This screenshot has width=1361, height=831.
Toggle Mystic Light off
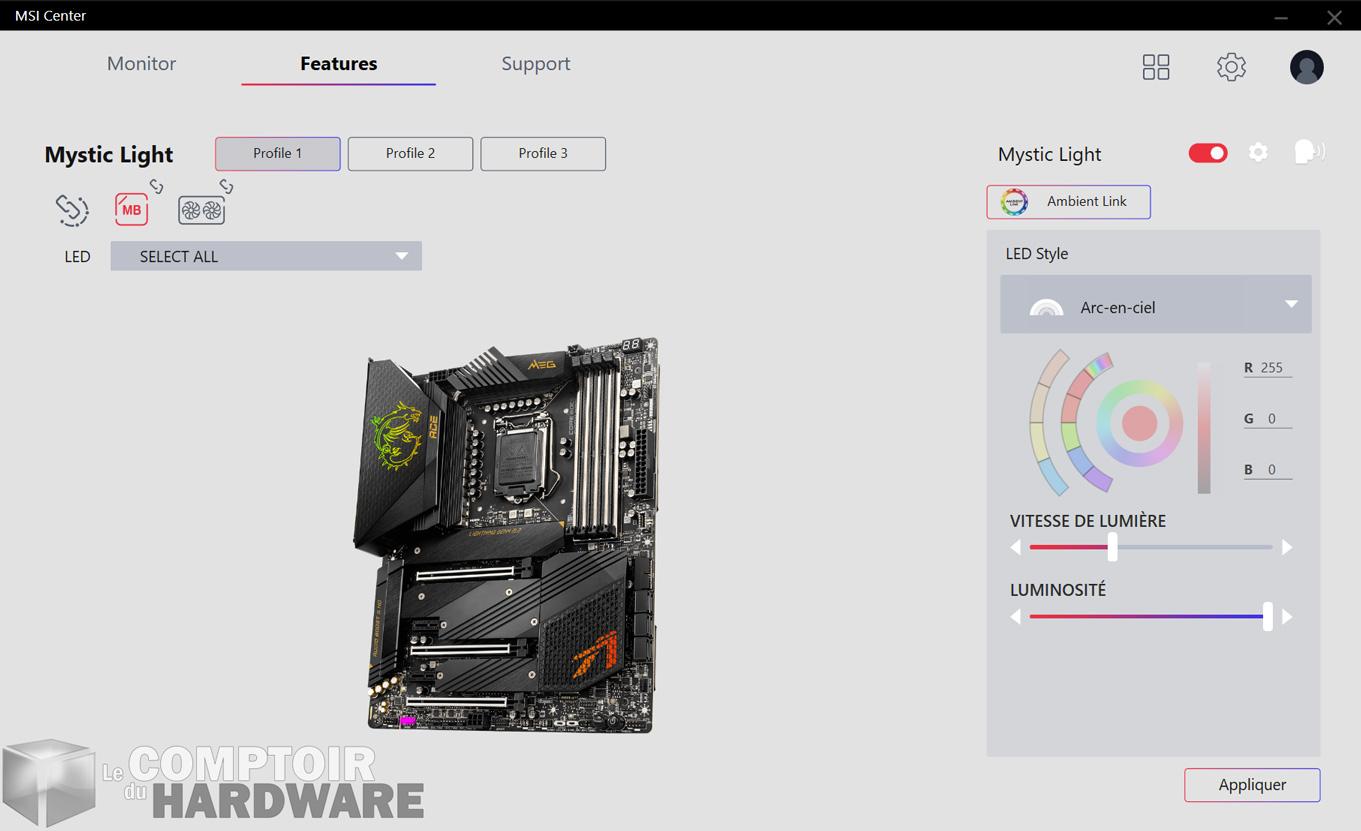pyautogui.click(x=1207, y=152)
